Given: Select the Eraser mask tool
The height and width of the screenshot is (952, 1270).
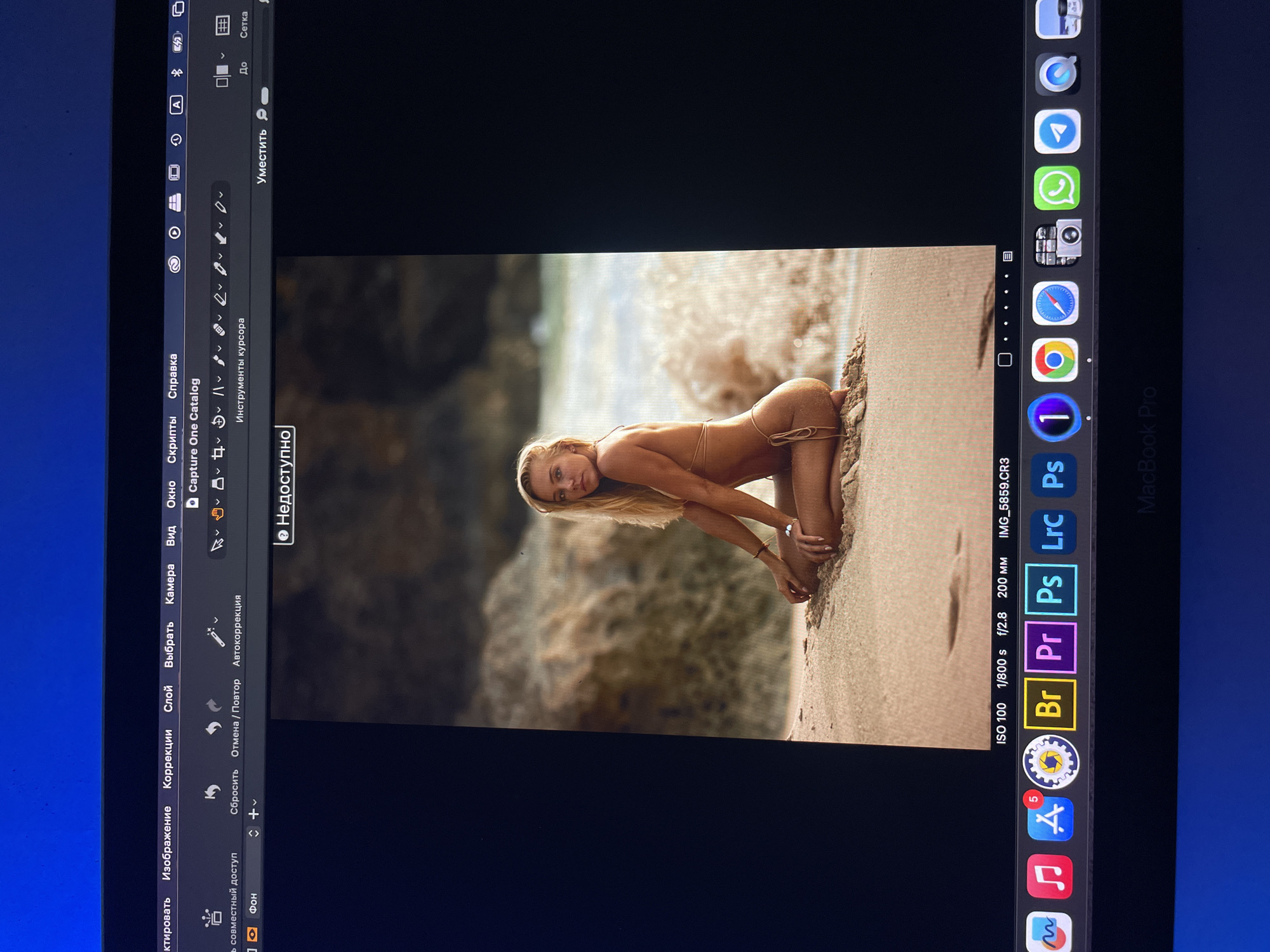Looking at the screenshot, I should click(x=220, y=299).
